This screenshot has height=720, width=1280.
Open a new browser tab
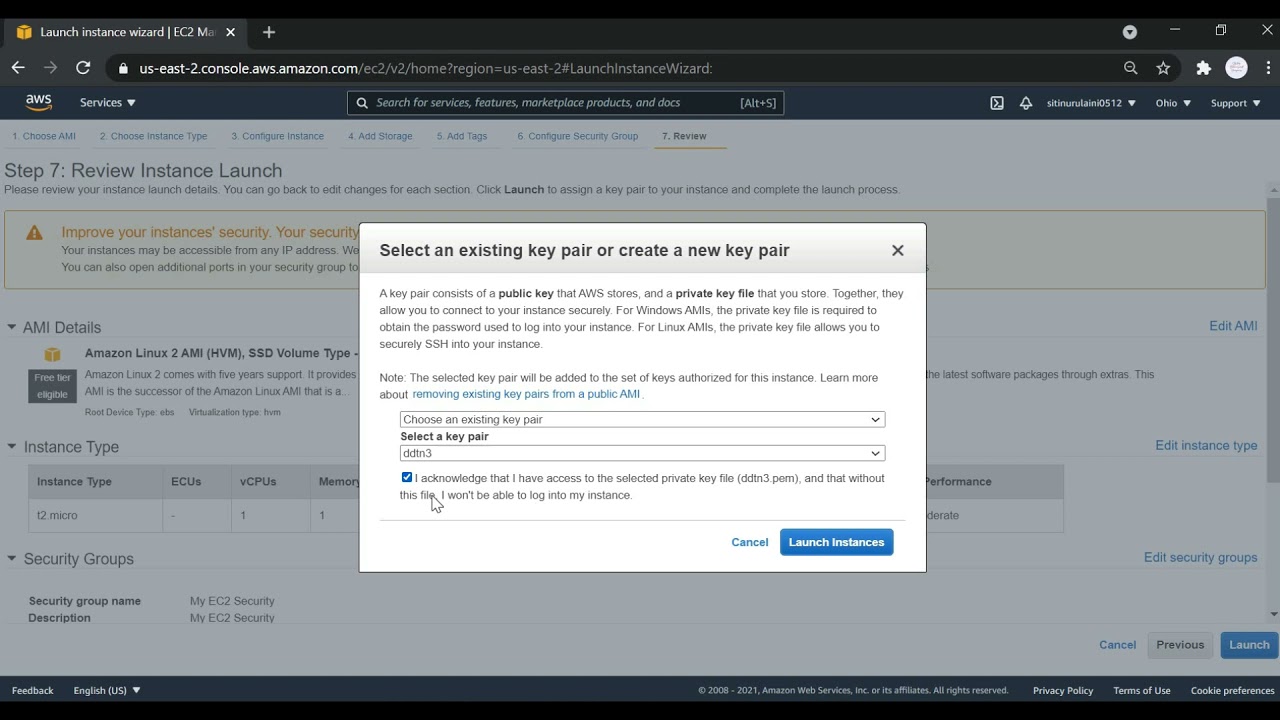click(268, 32)
